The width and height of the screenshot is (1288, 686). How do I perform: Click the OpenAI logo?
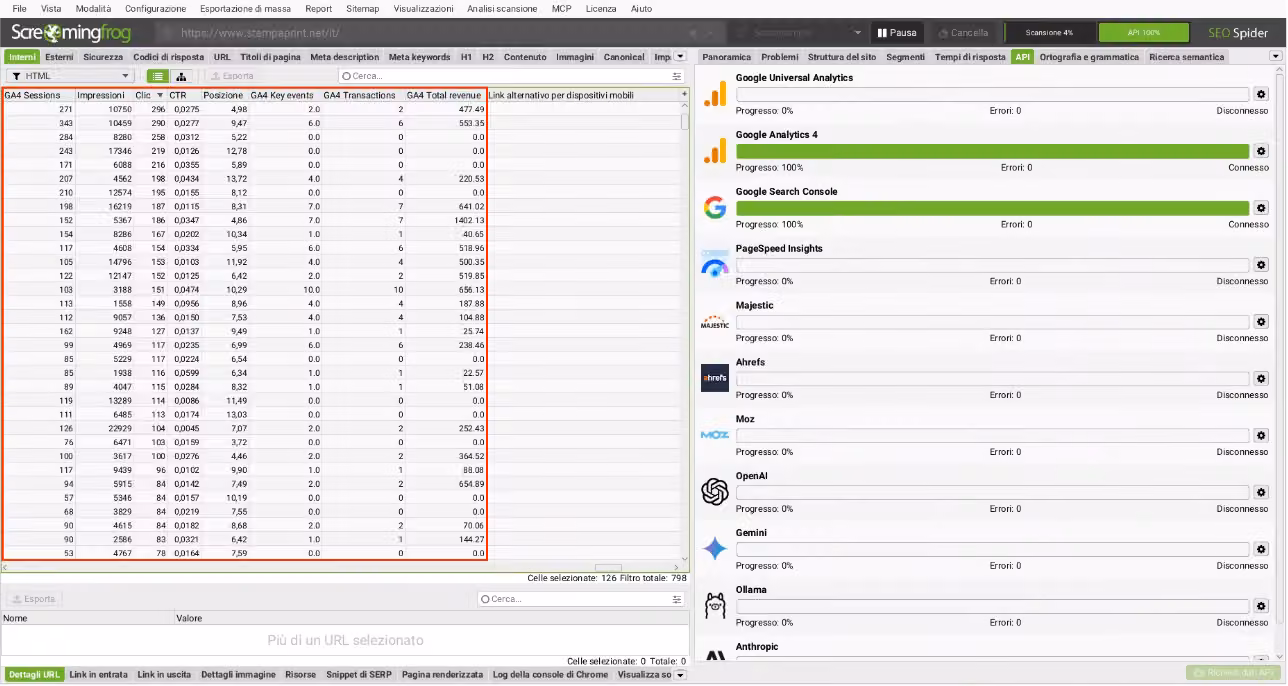715,492
